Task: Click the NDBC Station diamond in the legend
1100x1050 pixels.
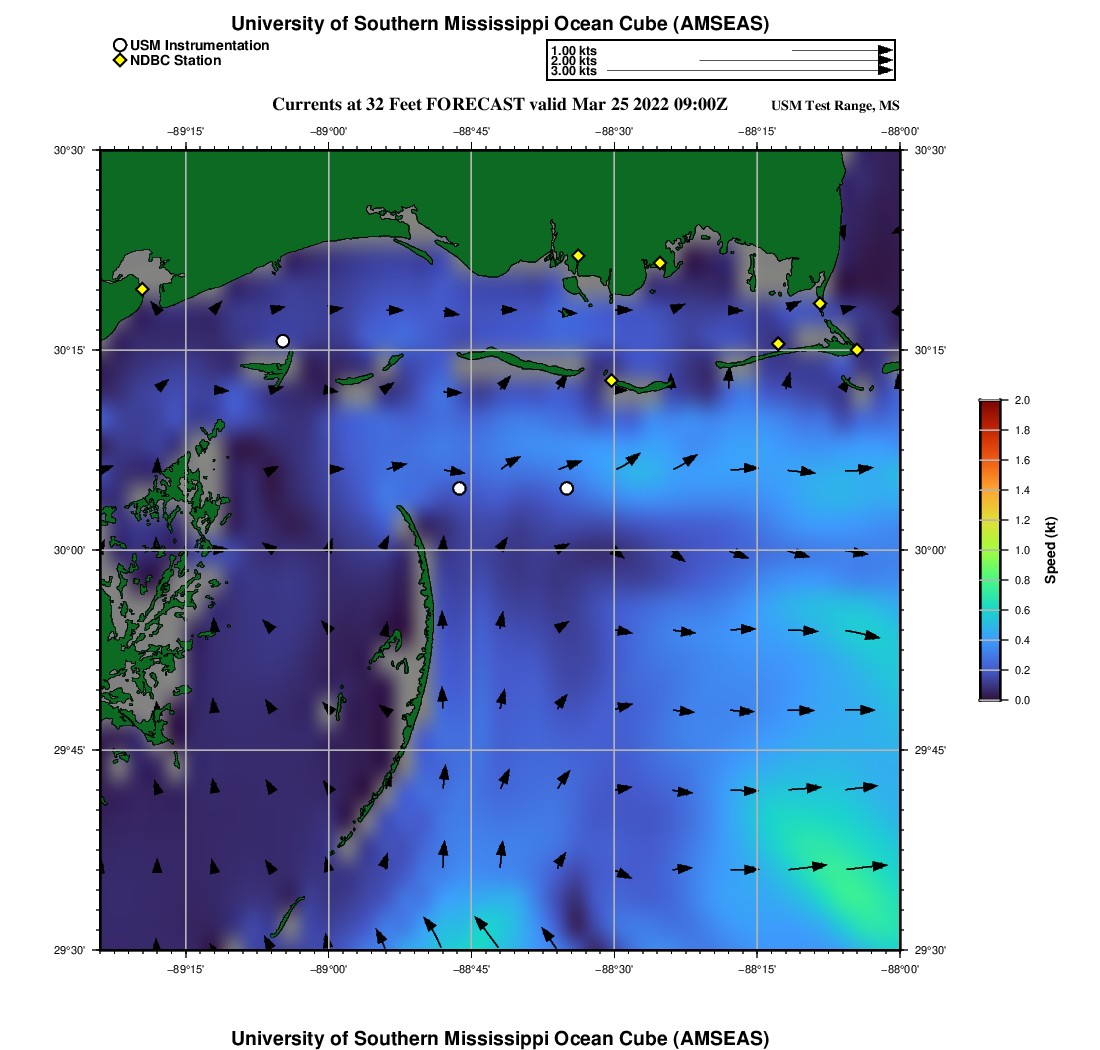Action: (120, 61)
